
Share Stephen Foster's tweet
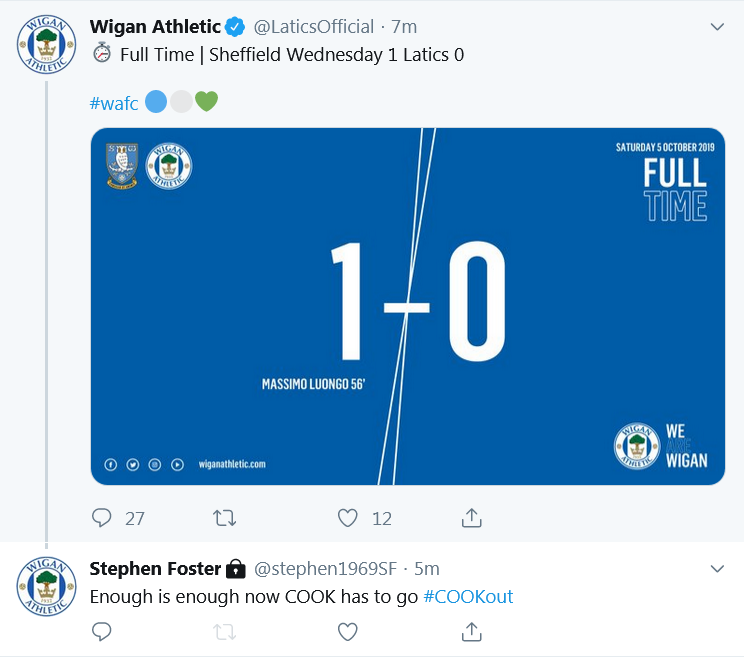tap(472, 632)
